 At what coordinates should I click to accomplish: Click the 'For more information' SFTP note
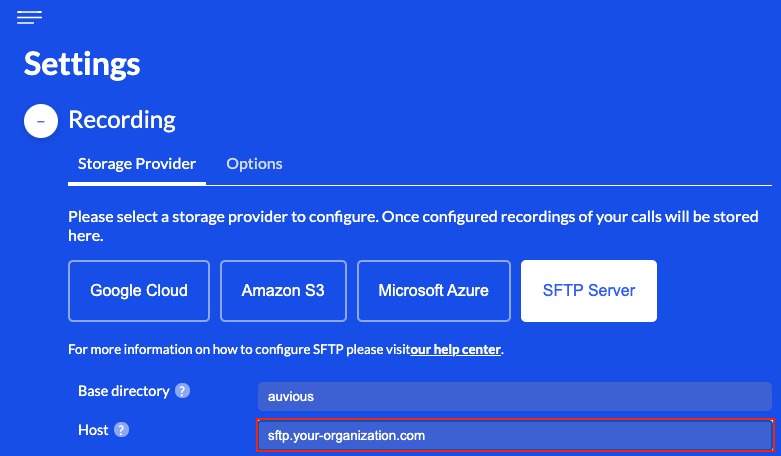pos(238,350)
